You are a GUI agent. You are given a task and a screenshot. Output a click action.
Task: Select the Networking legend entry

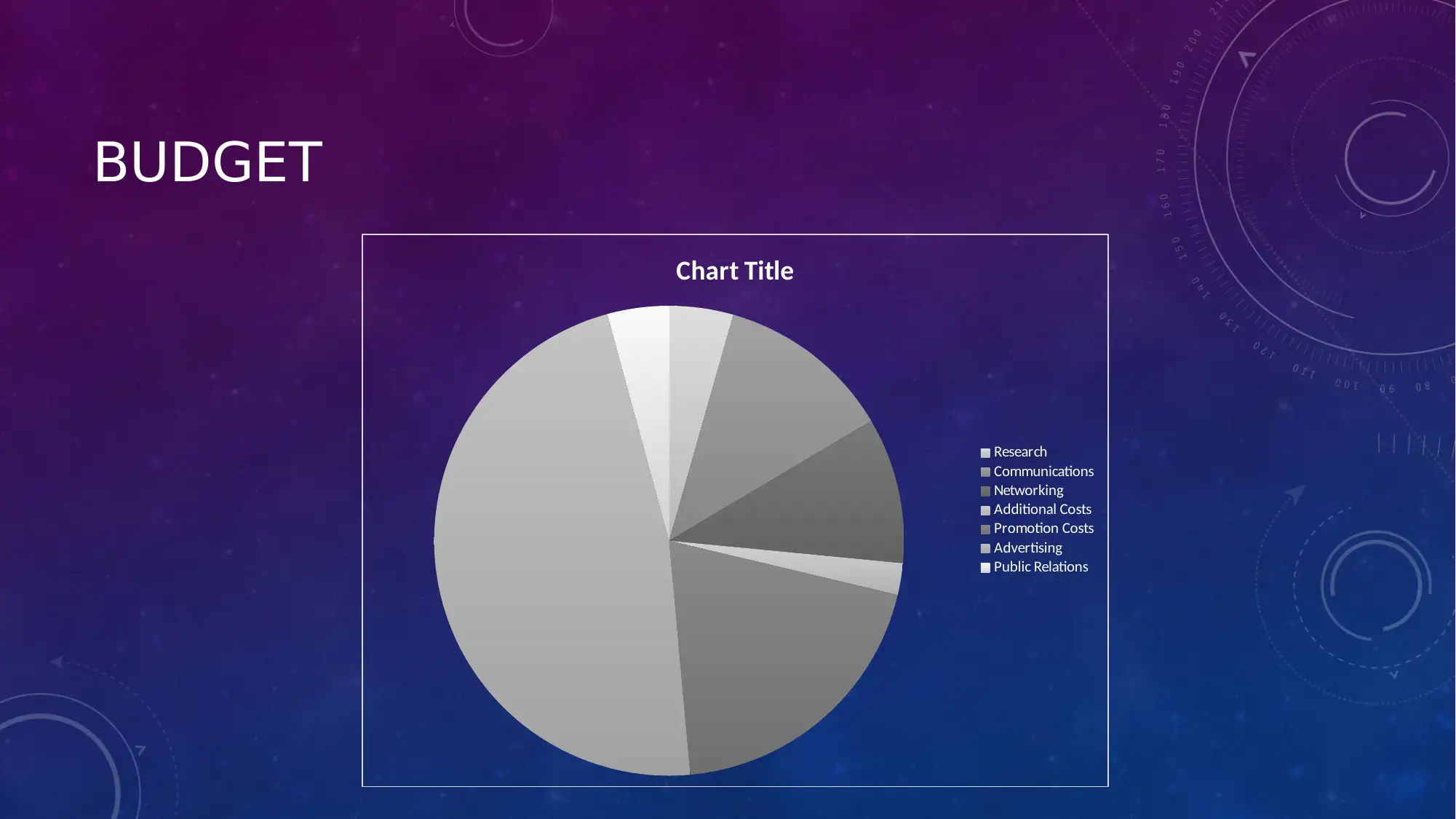point(1022,490)
